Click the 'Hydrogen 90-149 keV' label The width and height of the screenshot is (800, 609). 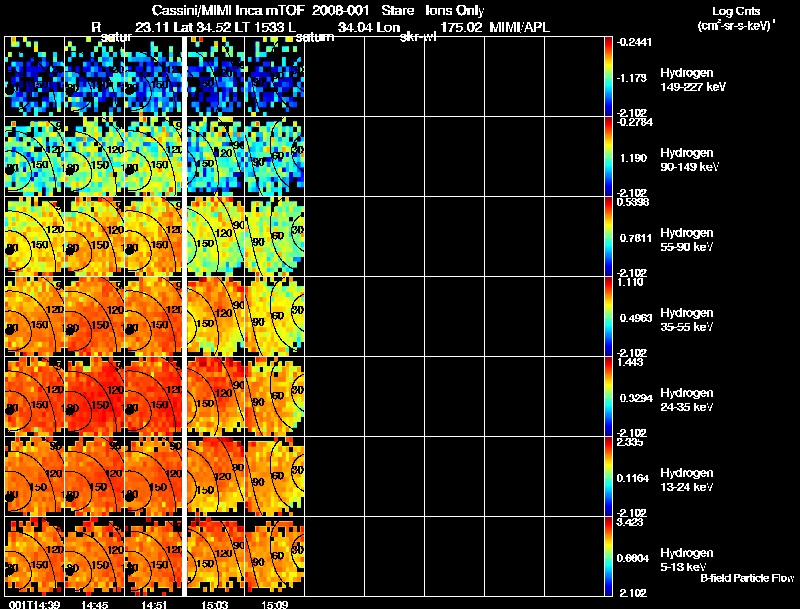click(x=690, y=160)
